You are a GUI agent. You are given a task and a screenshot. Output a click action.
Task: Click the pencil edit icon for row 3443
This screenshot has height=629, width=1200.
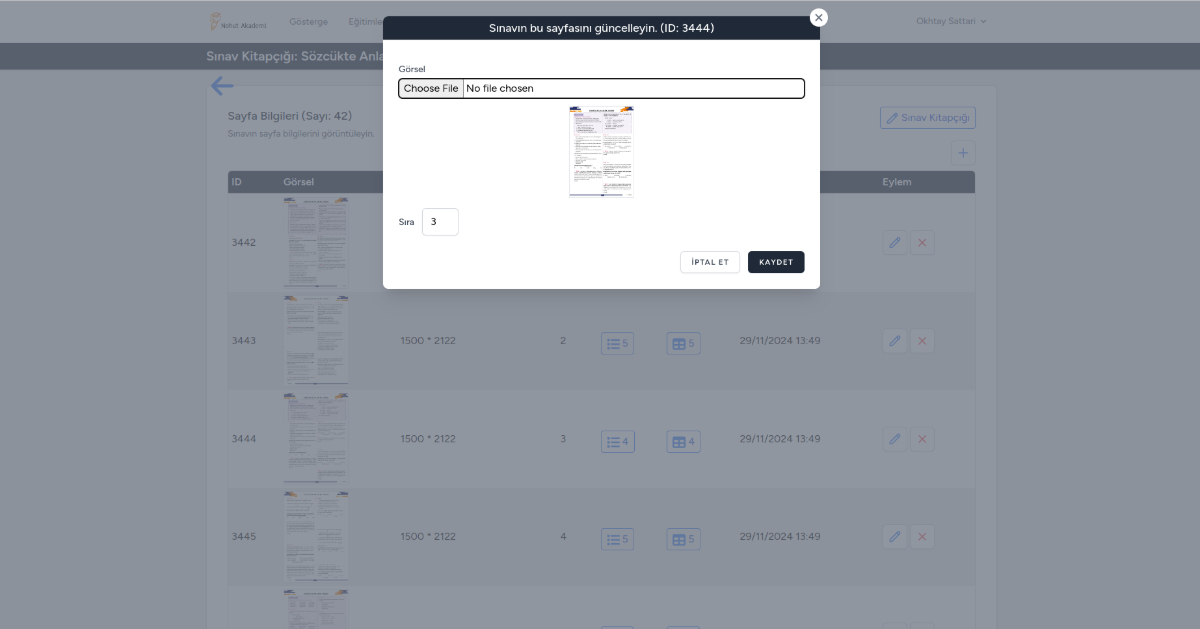click(x=895, y=341)
